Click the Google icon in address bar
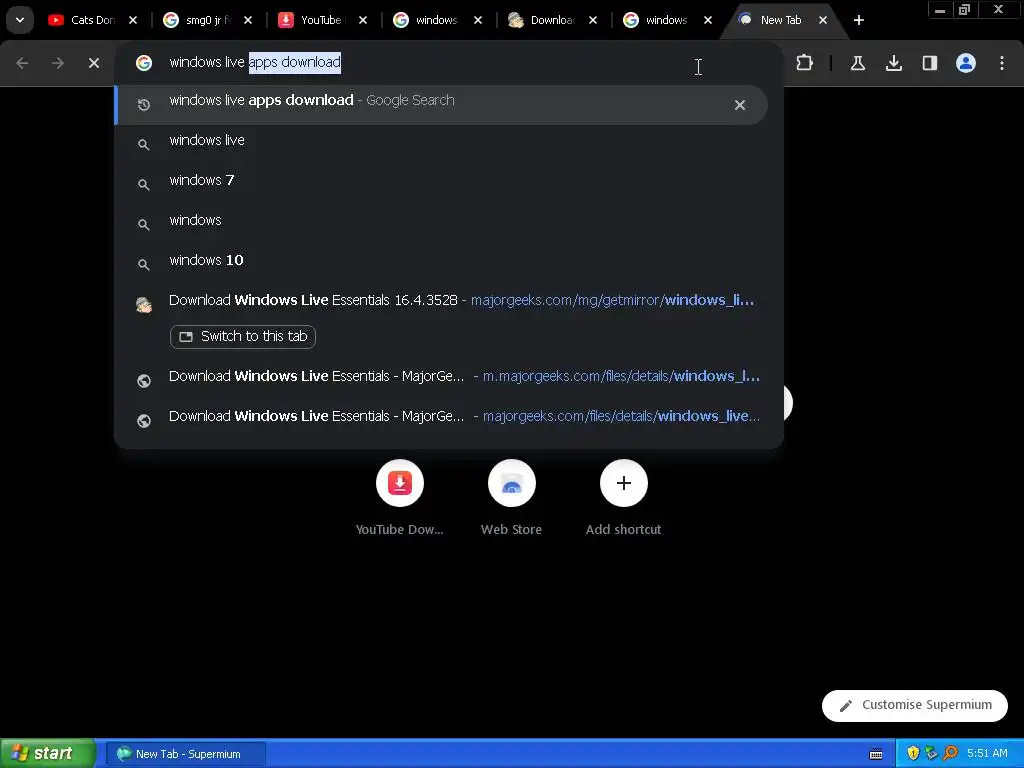The width and height of the screenshot is (1024, 768). point(144,63)
